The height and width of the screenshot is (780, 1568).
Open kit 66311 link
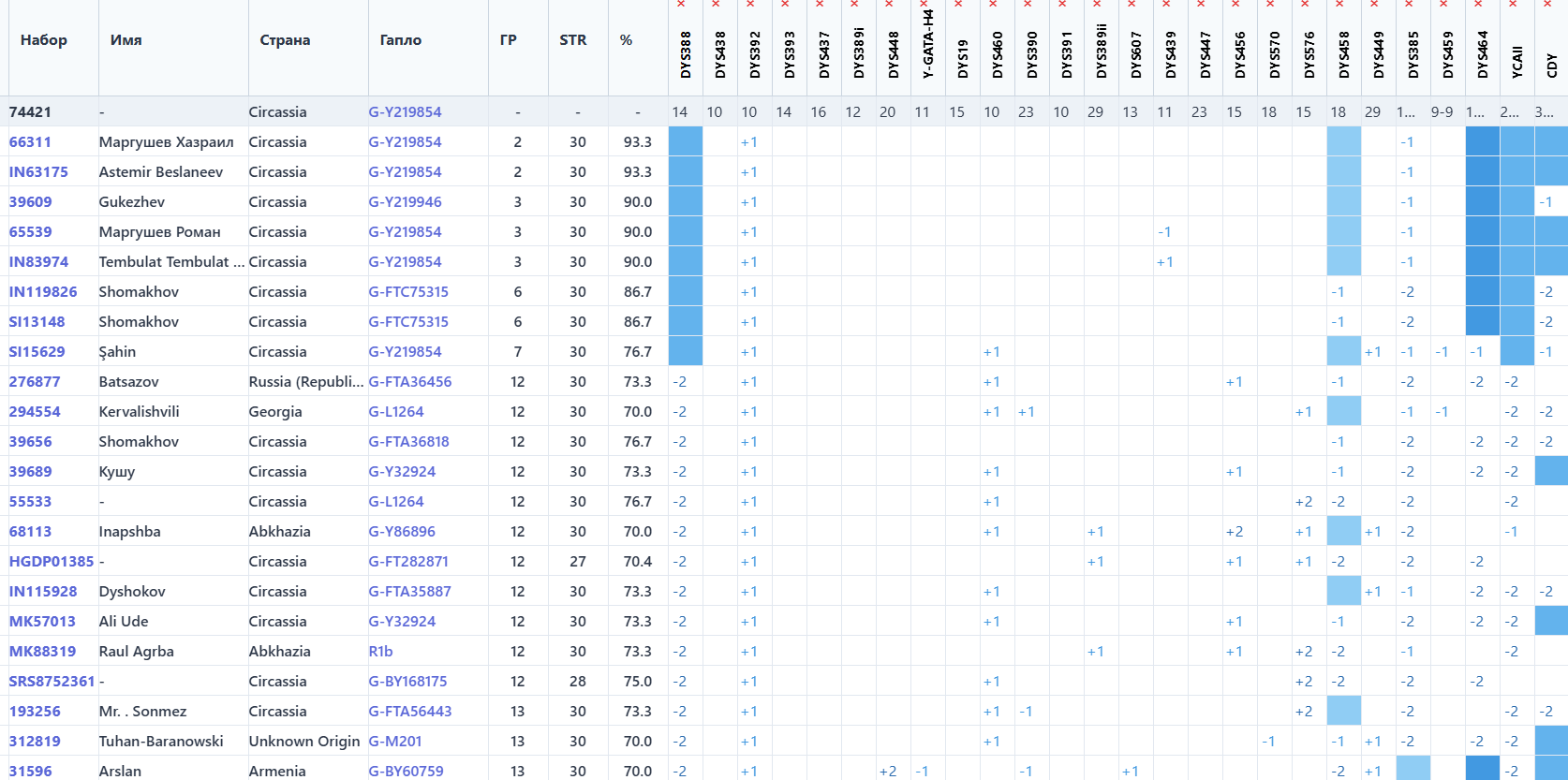[x=30, y=142]
